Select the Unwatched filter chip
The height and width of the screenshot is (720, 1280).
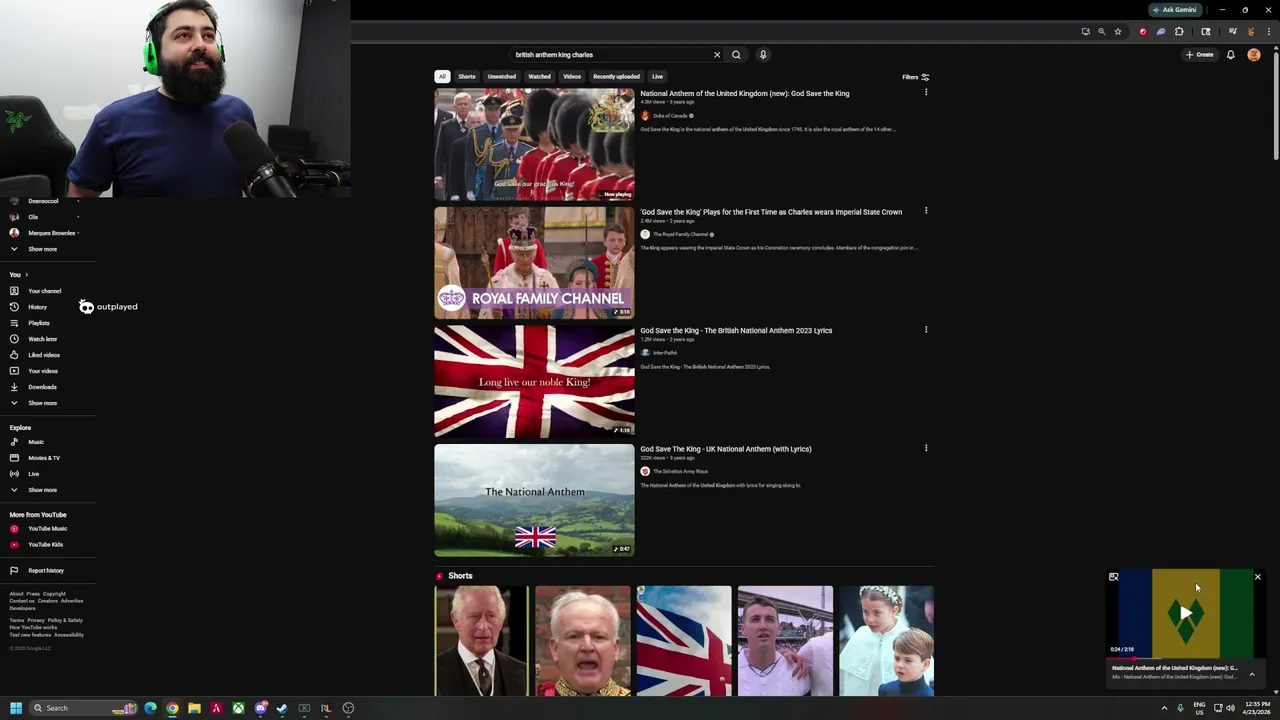tap(502, 76)
